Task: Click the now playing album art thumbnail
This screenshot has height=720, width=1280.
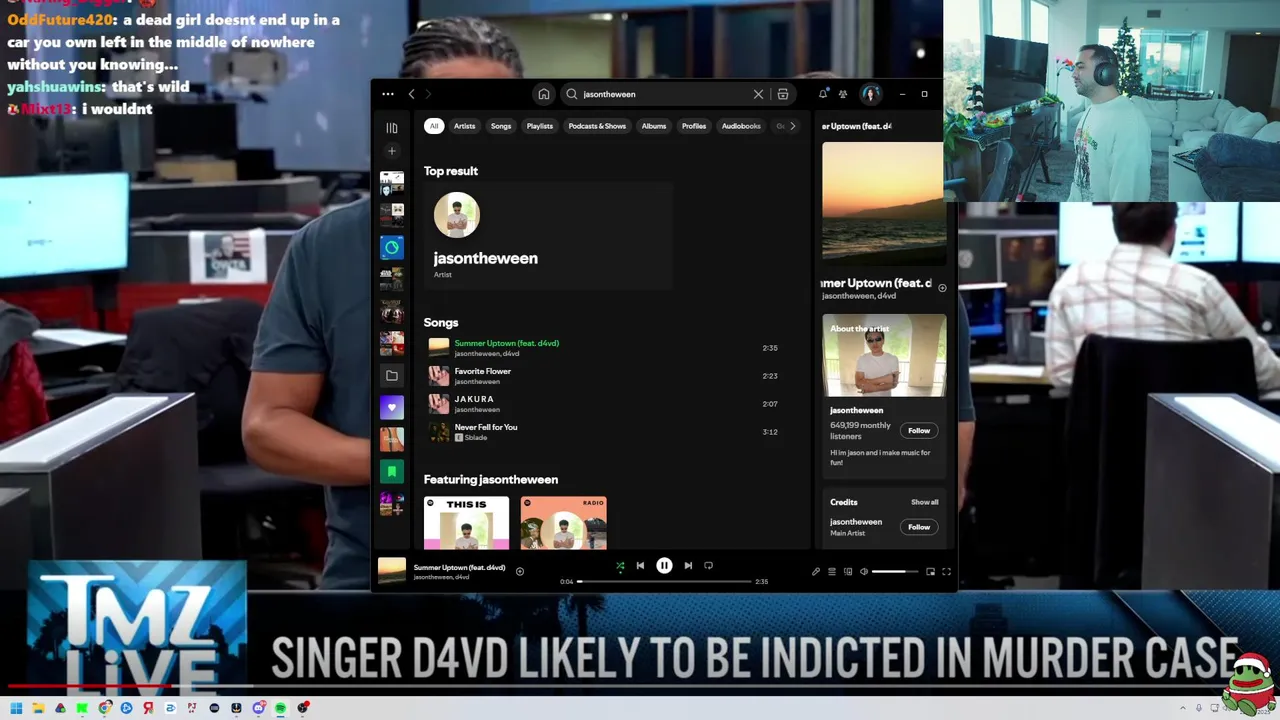Action: coord(392,571)
